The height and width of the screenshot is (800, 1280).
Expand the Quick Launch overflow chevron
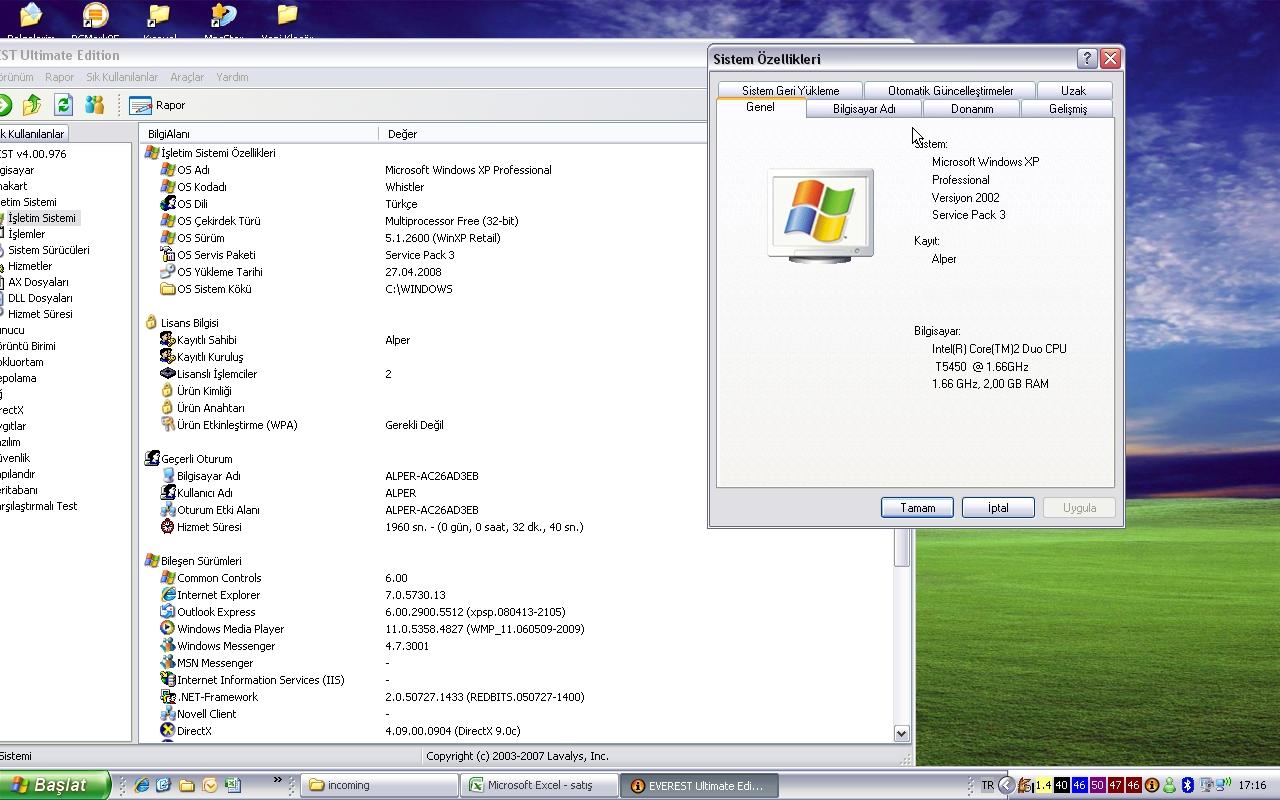pos(277,780)
